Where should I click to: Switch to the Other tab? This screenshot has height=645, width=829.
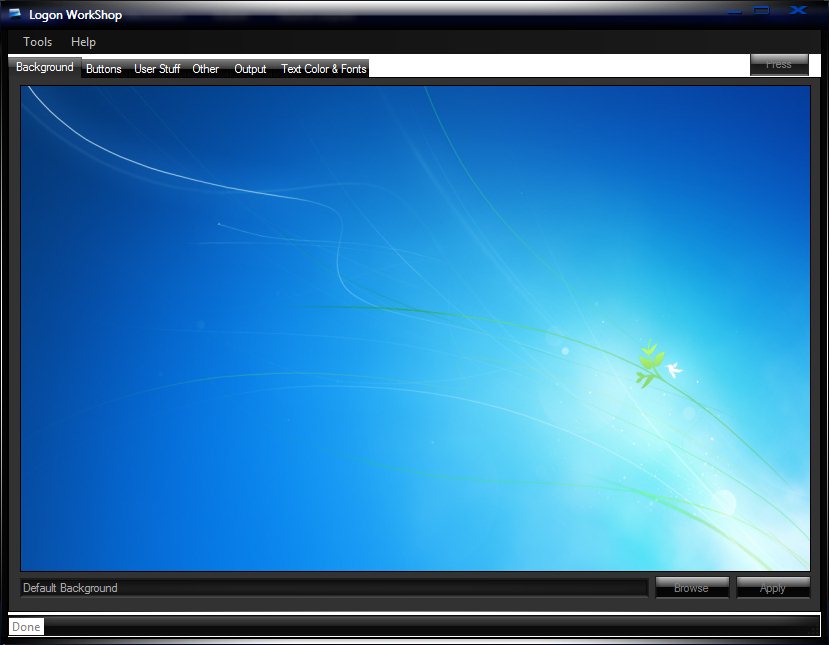pos(206,69)
